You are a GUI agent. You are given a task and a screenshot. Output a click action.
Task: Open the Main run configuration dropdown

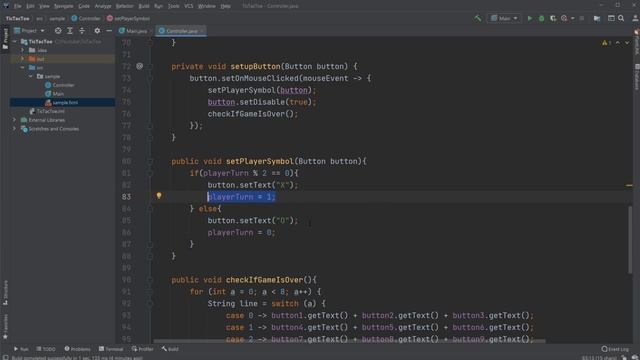504,18
